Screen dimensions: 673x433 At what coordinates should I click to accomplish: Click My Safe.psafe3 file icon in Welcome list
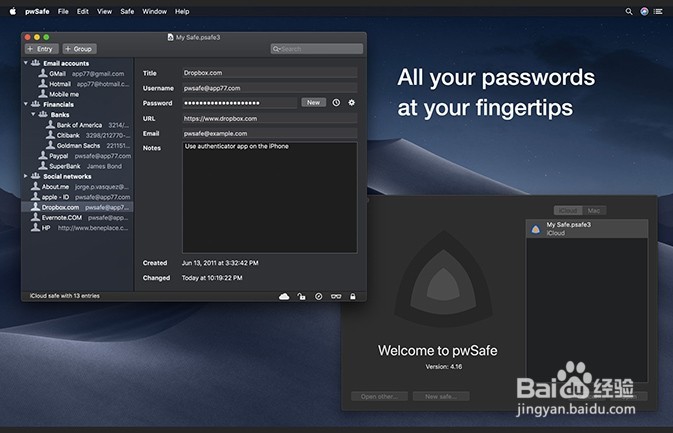point(536,229)
